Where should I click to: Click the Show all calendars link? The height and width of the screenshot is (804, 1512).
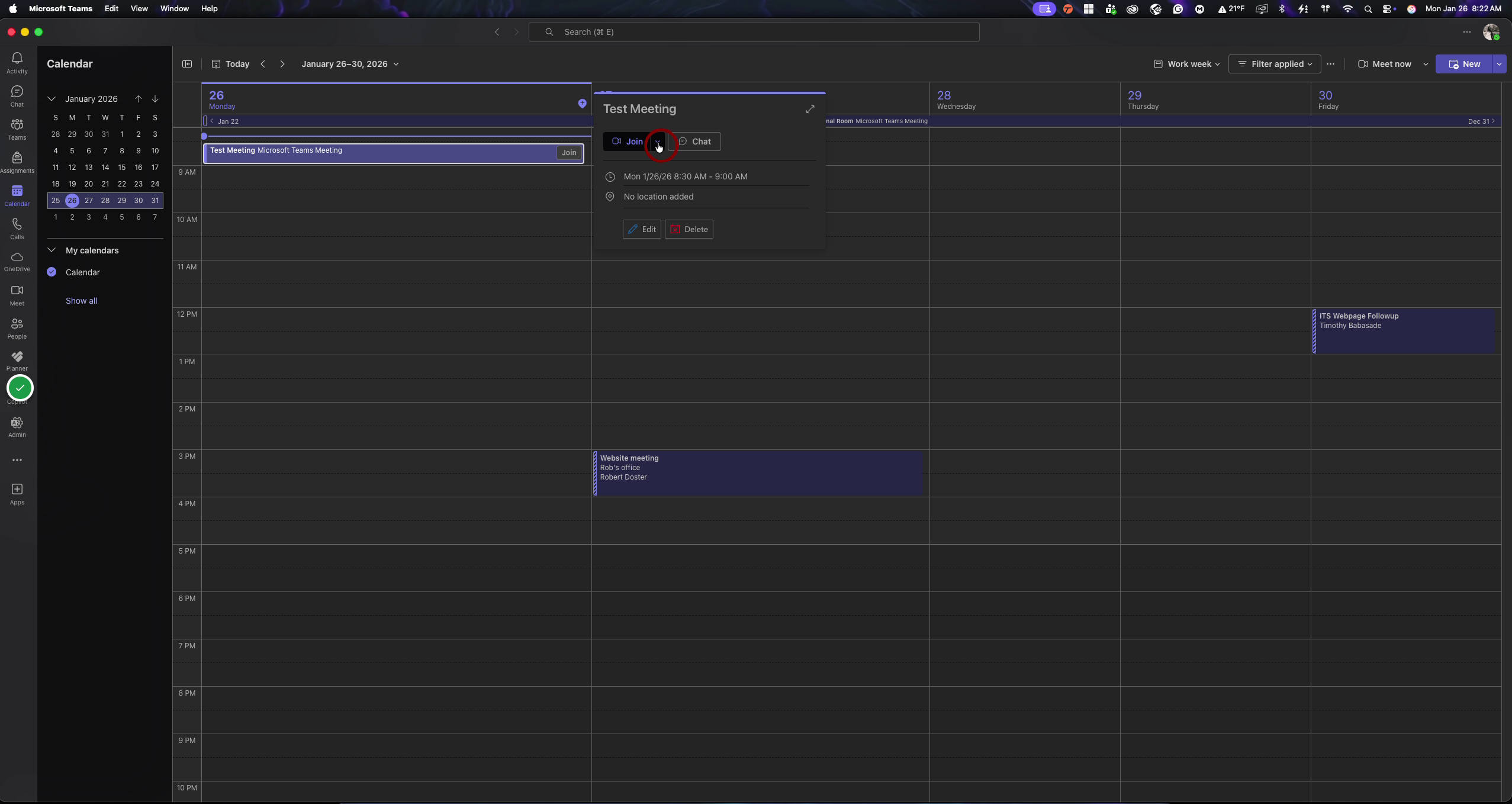coord(82,301)
